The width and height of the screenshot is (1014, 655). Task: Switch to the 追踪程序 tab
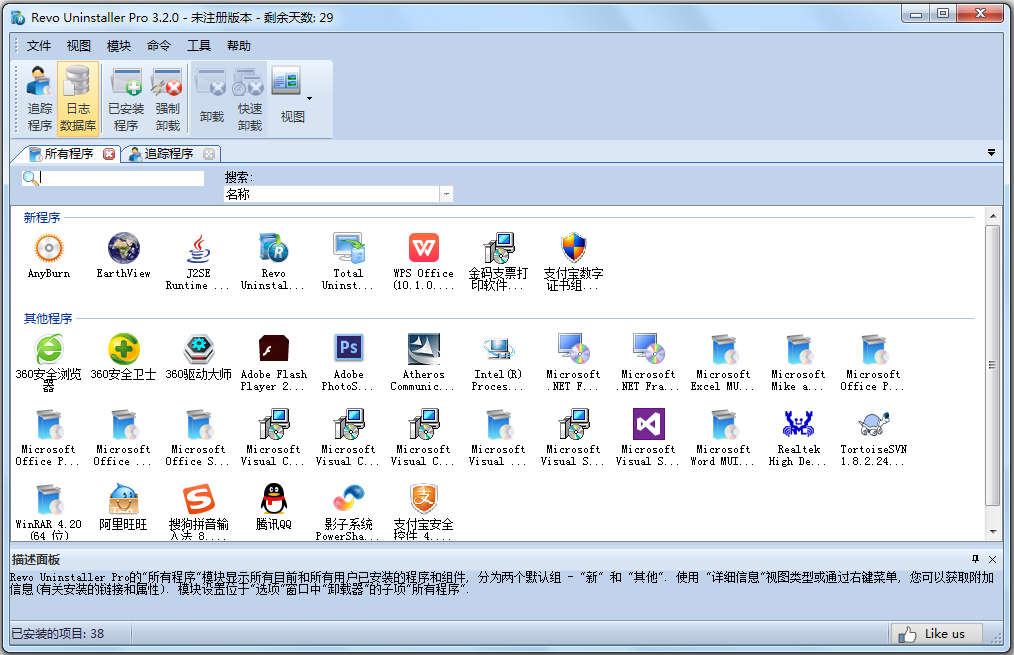tap(168, 154)
